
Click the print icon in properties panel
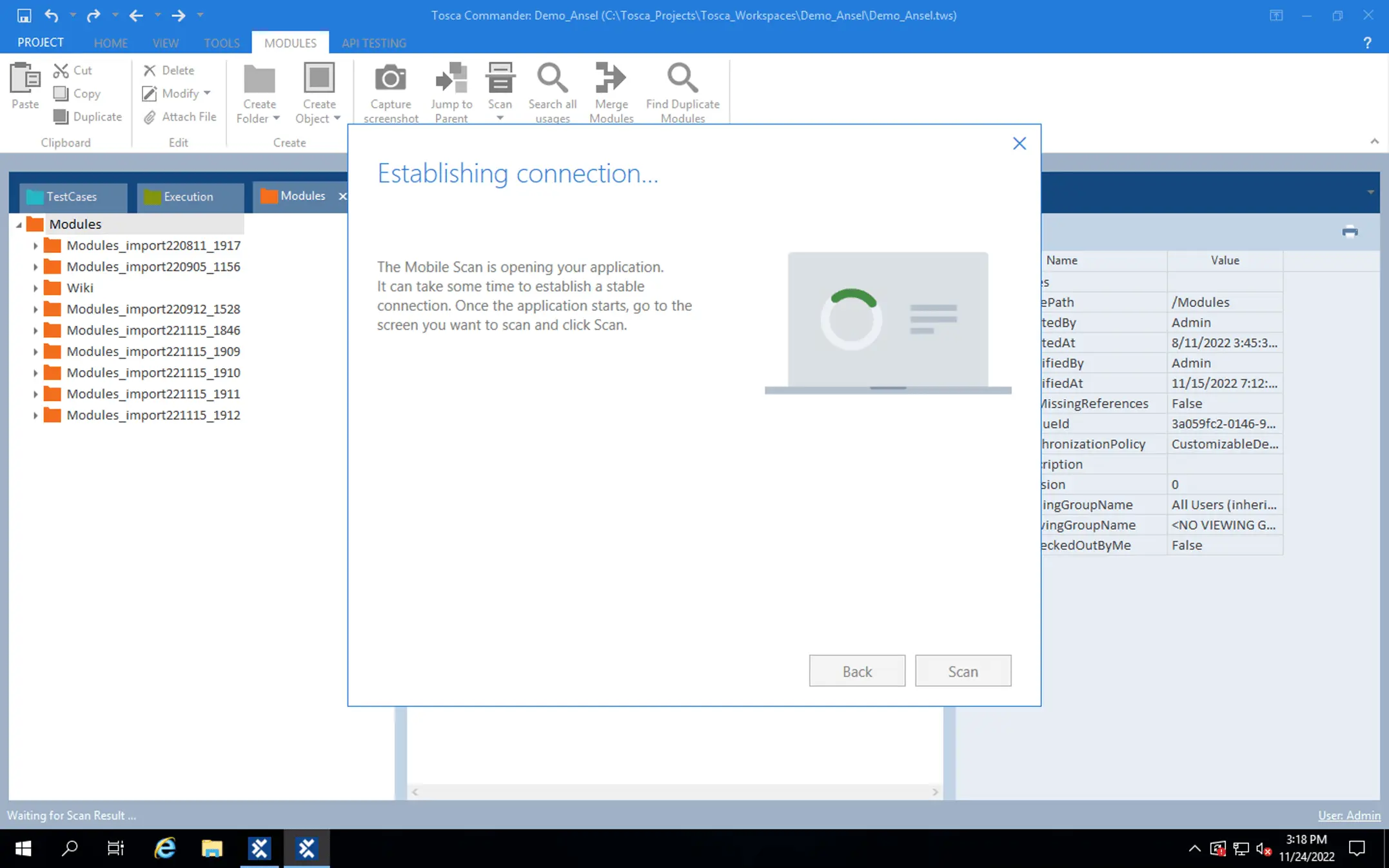pos(1350,232)
